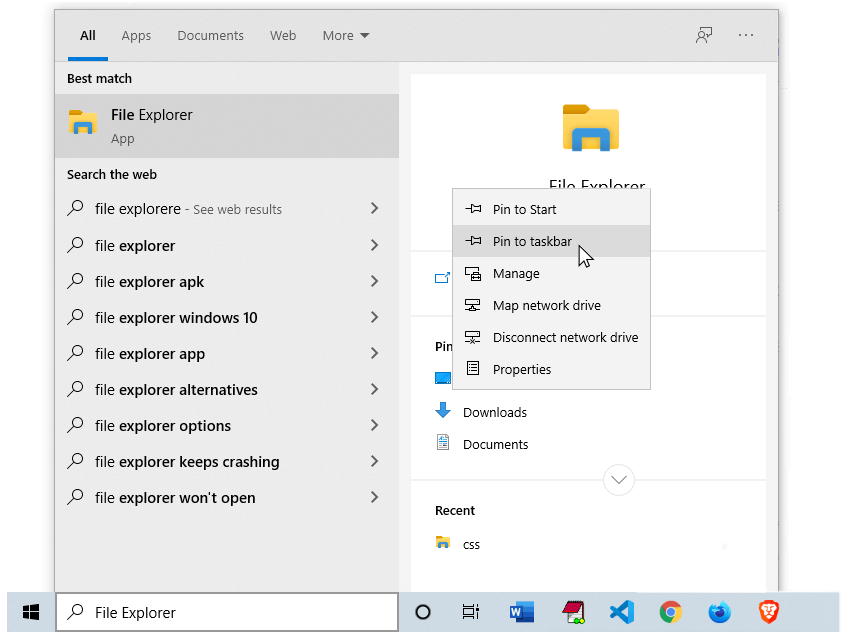Expand the circular chevron-down in preview pane

coord(618,480)
